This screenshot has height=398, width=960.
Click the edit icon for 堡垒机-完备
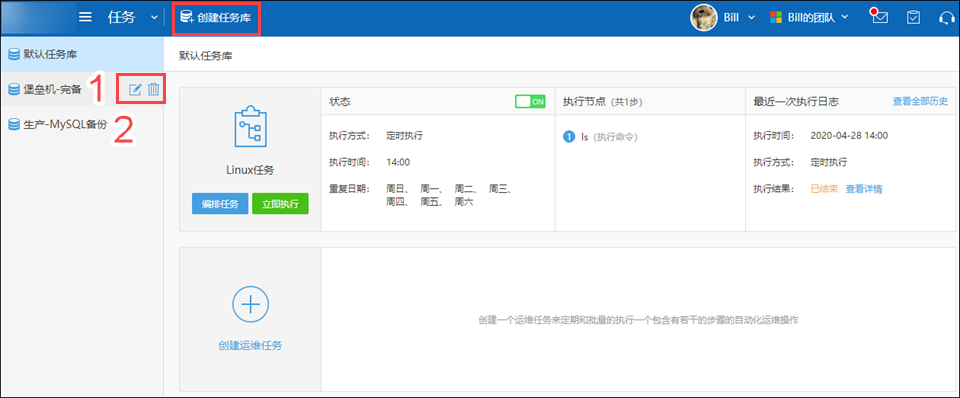(x=135, y=90)
